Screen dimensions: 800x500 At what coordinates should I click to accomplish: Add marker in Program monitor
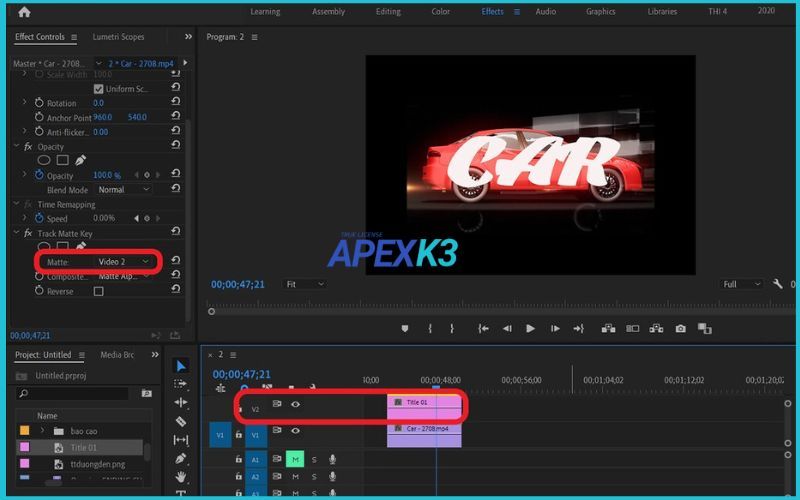(x=405, y=329)
